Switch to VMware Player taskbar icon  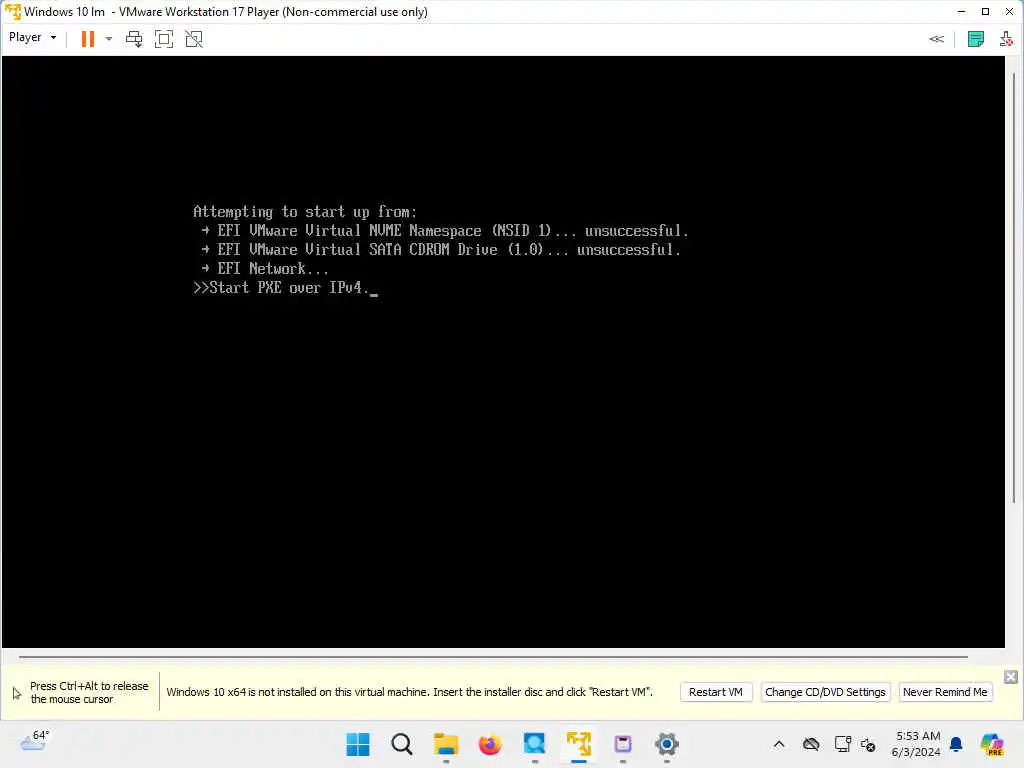coord(579,744)
